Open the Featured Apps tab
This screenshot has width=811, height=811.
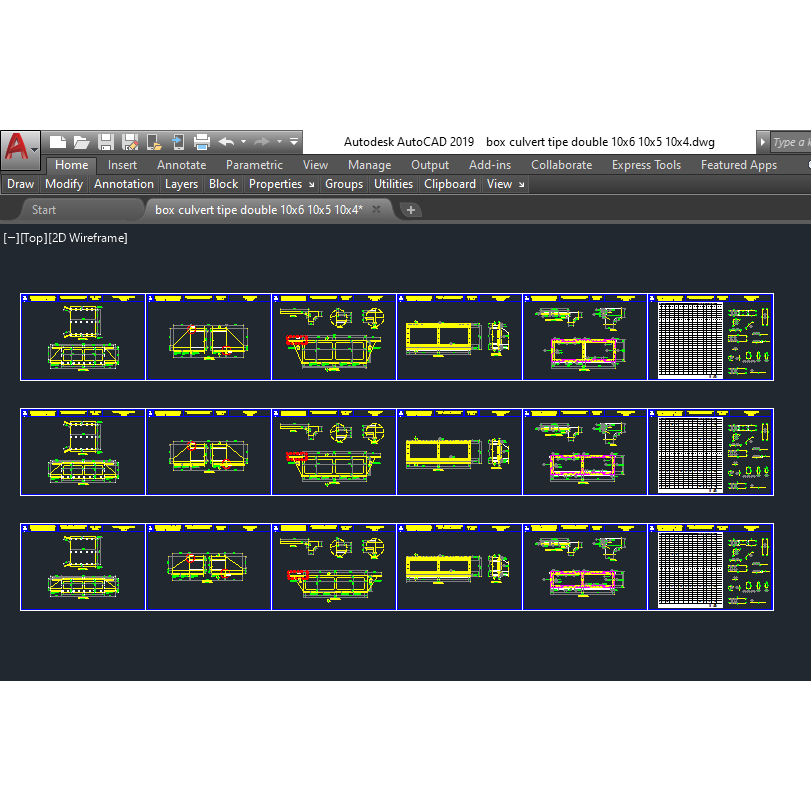(x=739, y=165)
